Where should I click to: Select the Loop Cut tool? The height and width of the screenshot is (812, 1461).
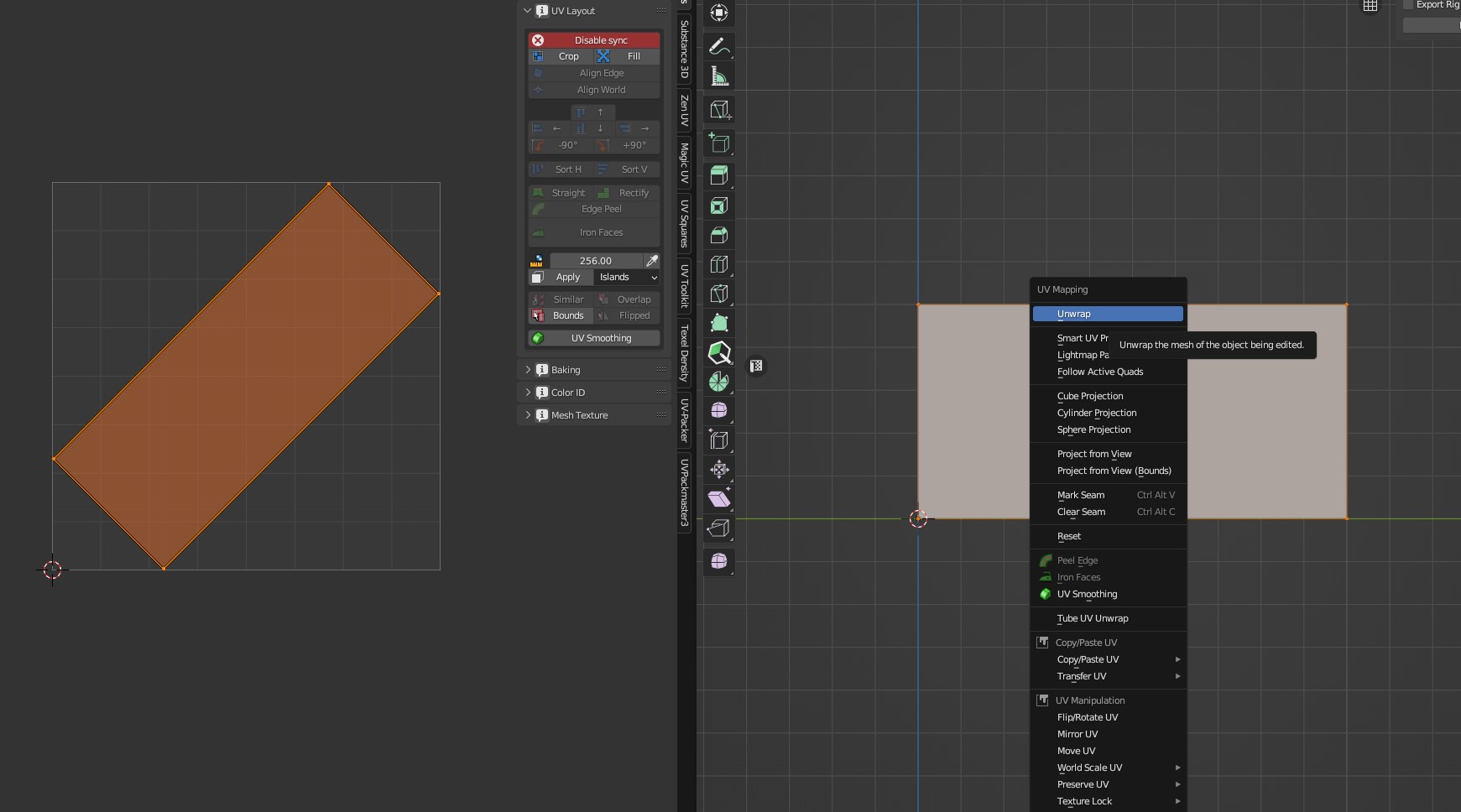click(719, 264)
